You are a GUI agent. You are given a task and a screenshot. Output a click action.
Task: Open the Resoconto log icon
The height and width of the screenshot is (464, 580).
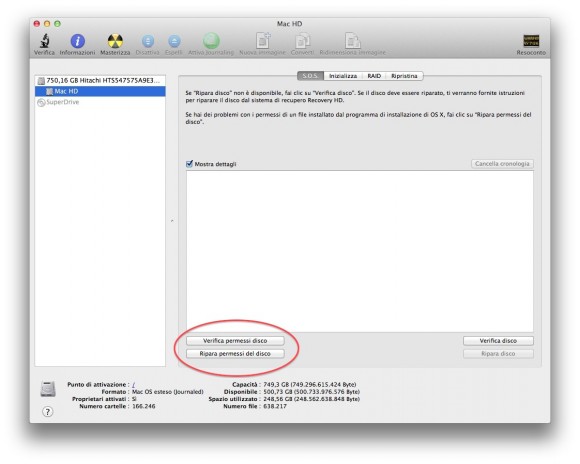point(531,41)
